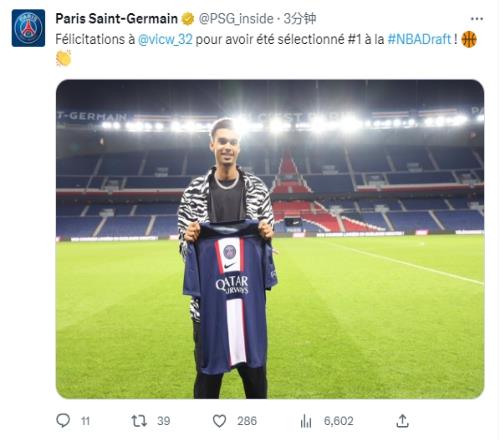Open the @vicw_32 mention link
500x440 pixels.
point(165,39)
